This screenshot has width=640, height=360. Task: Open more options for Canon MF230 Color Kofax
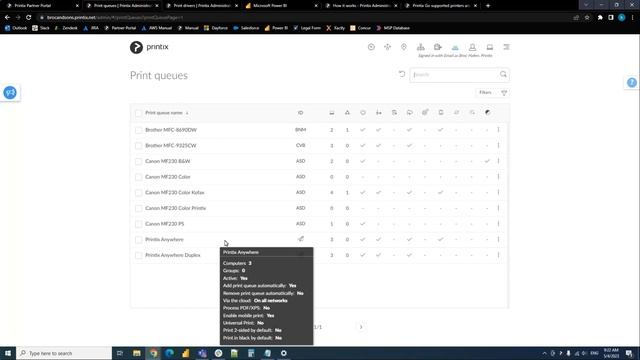pos(498,192)
